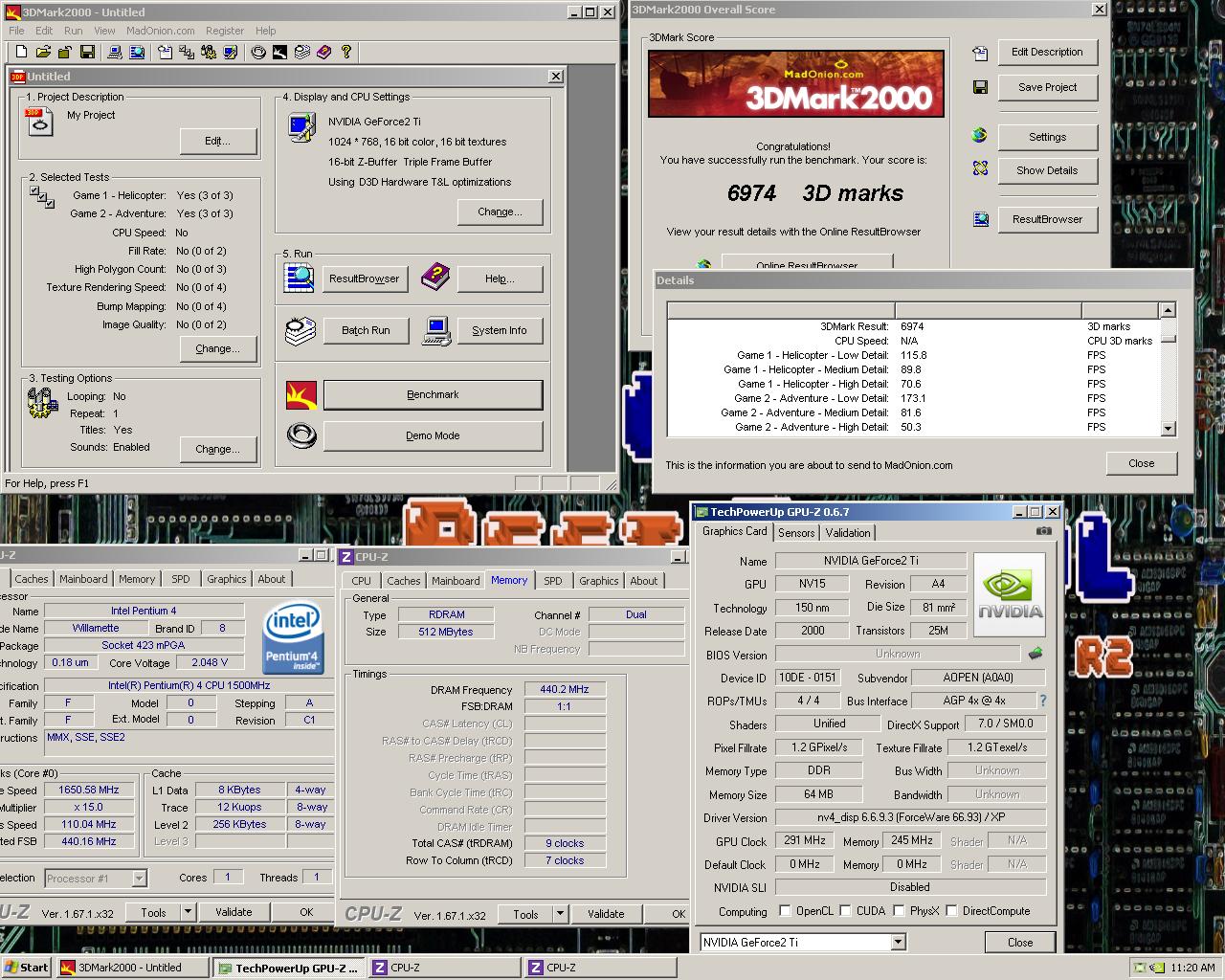Image resolution: width=1225 pixels, height=980 pixels.
Task: Click the large Benchmark button
Action: (433, 394)
